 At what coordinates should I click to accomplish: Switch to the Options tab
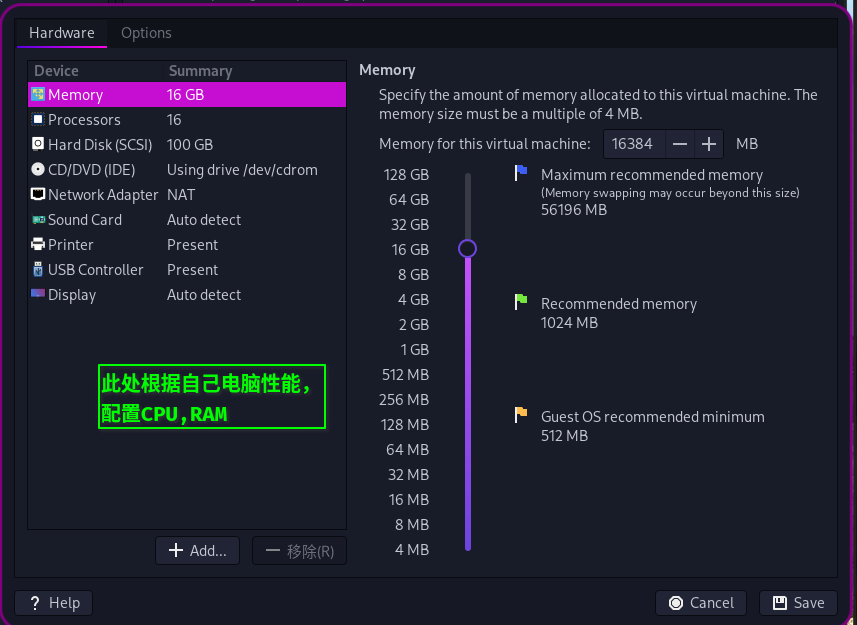coord(146,33)
